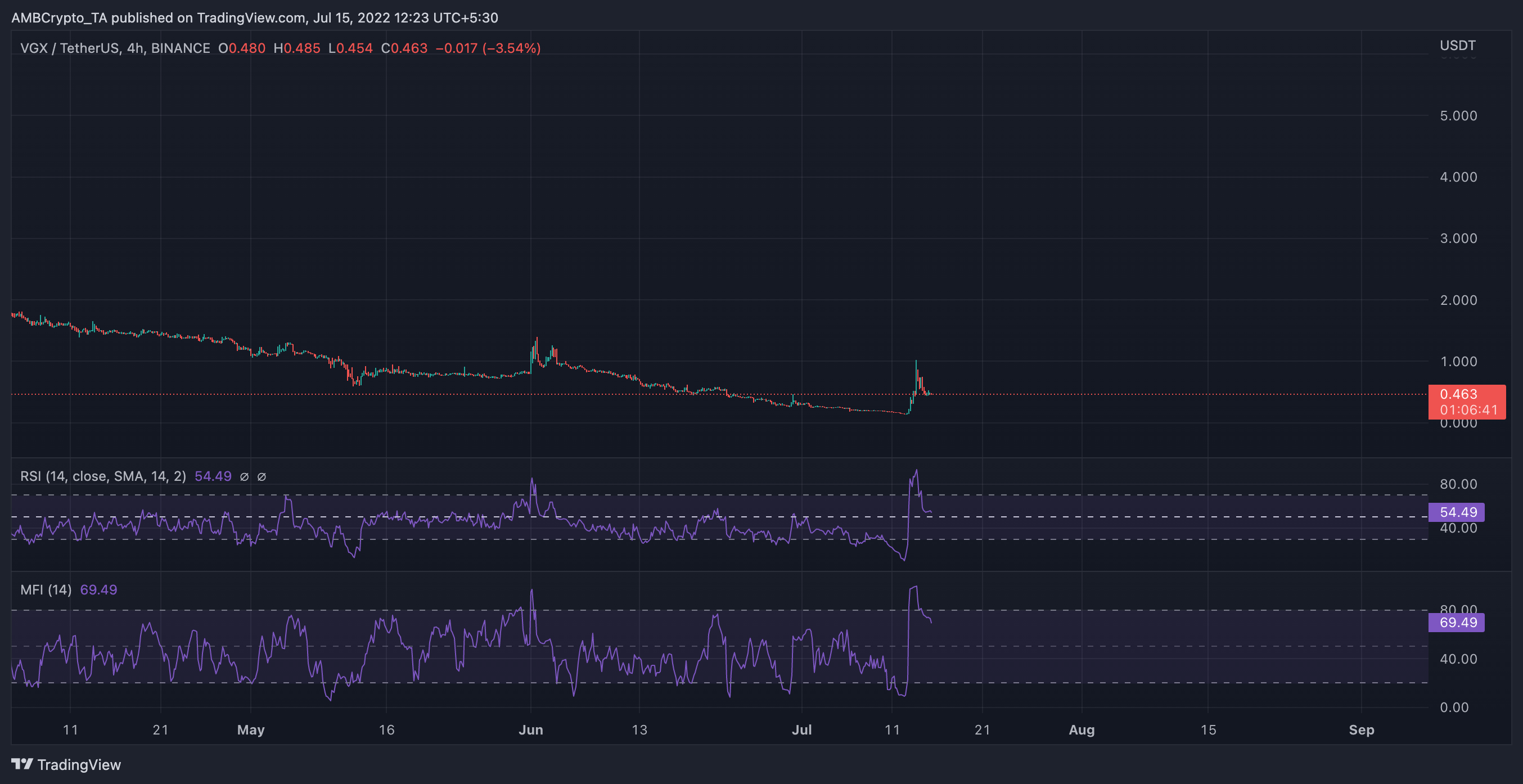Click the 16 date label on time axis
The image size is (1523, 784).
[387, 729]
